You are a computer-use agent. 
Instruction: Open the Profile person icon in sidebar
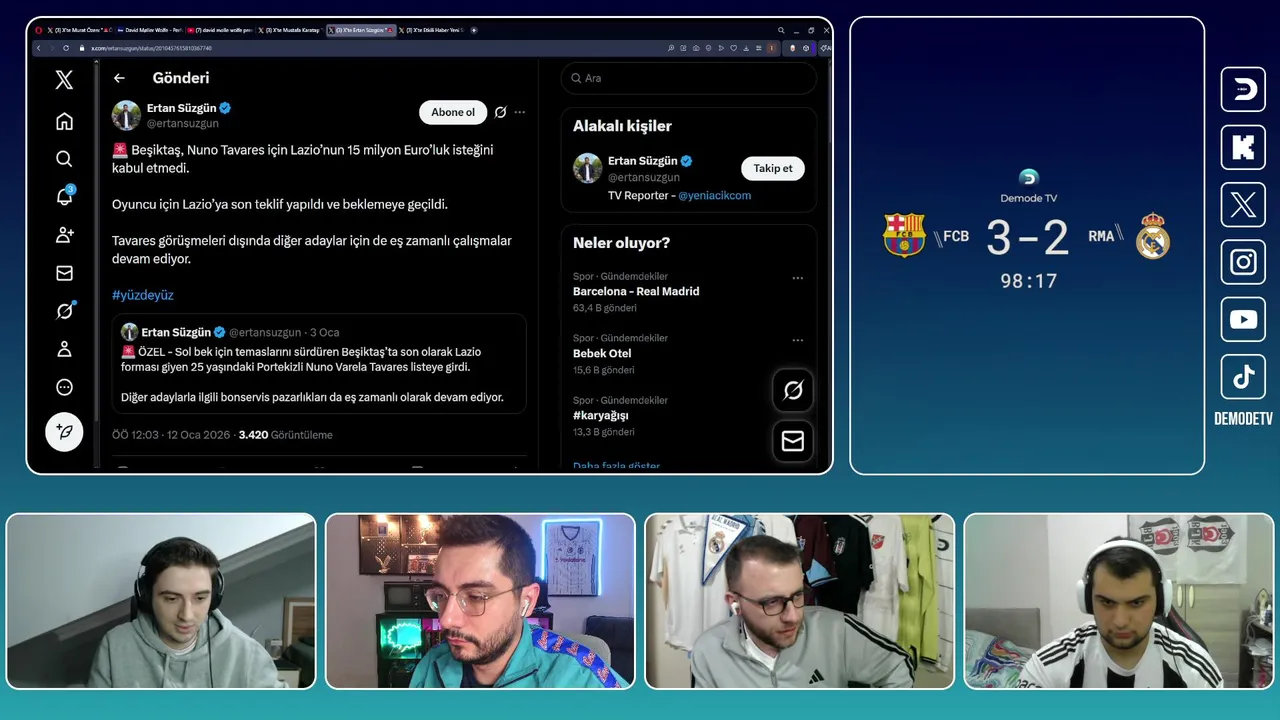point(64,349)
